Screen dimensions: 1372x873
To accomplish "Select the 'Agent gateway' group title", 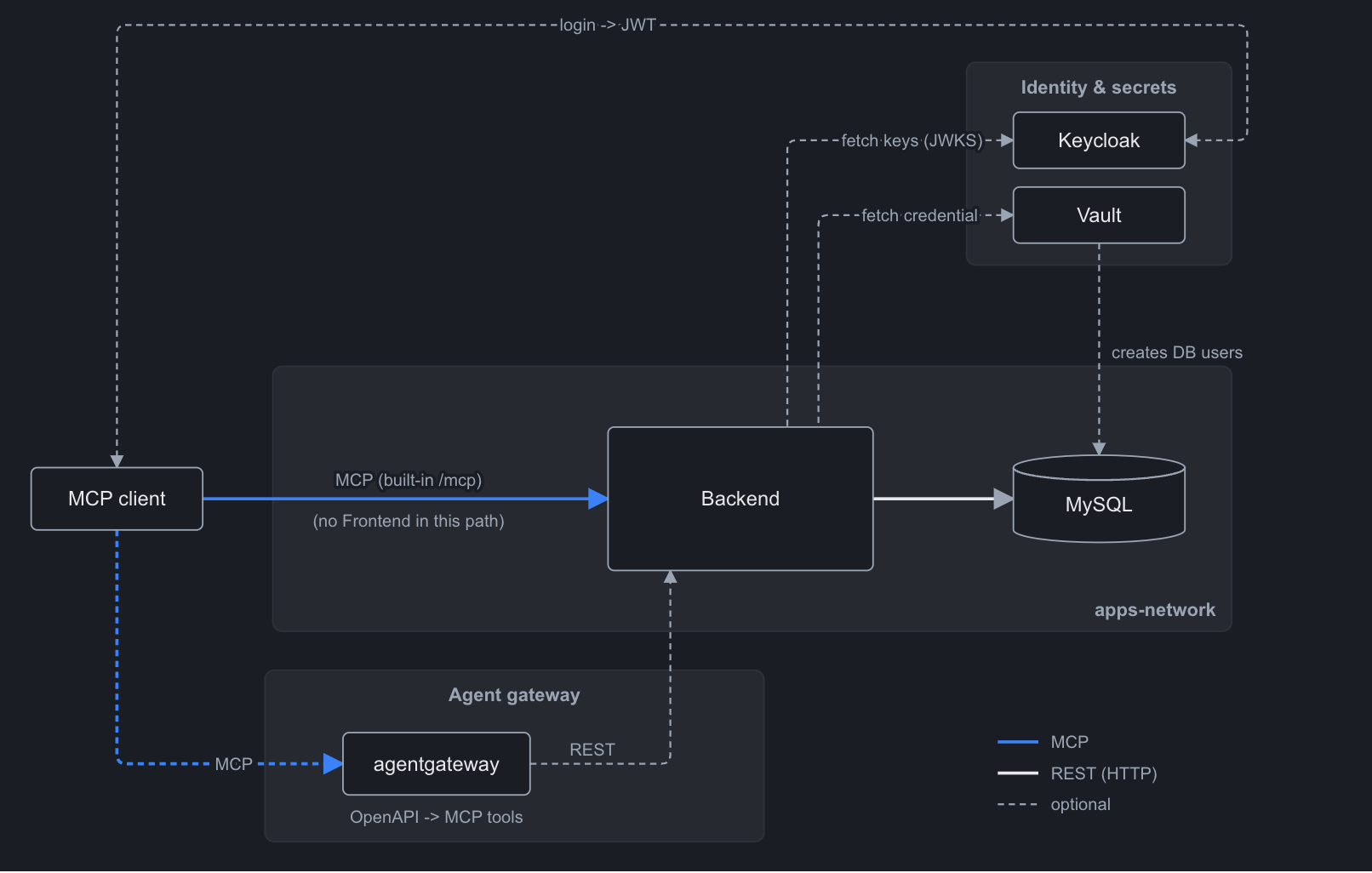I will (514, 695).
